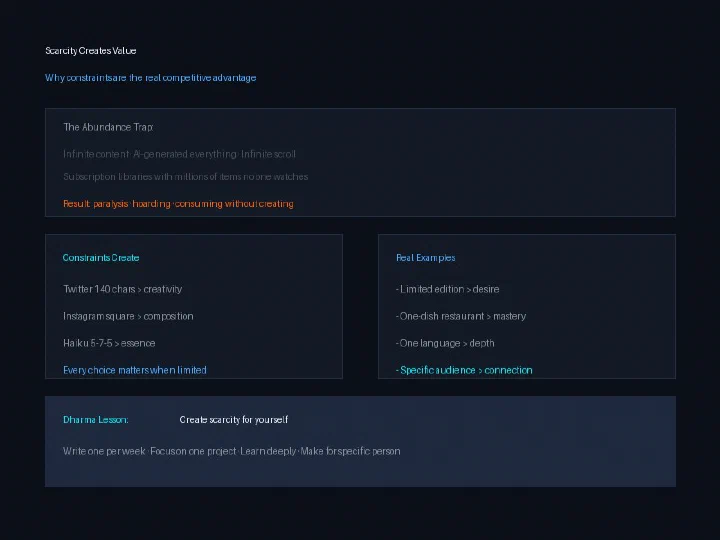Click the 'Scarcity Creates Value' title
Viewport: 720px width, 540px height.
[90, 51]
